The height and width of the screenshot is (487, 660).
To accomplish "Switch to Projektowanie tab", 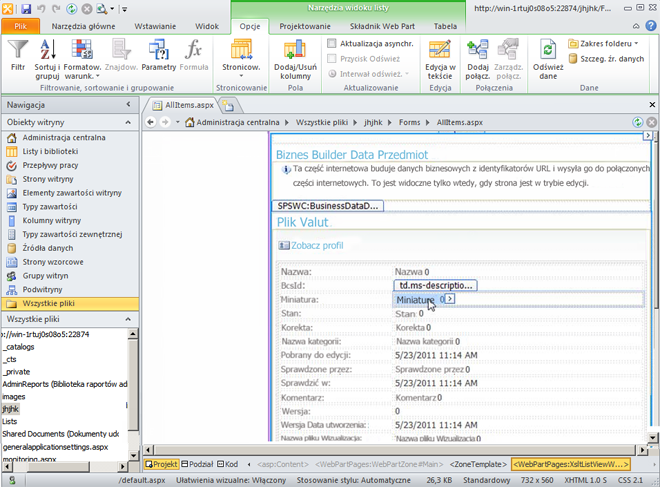I will [x=305, y=26].
